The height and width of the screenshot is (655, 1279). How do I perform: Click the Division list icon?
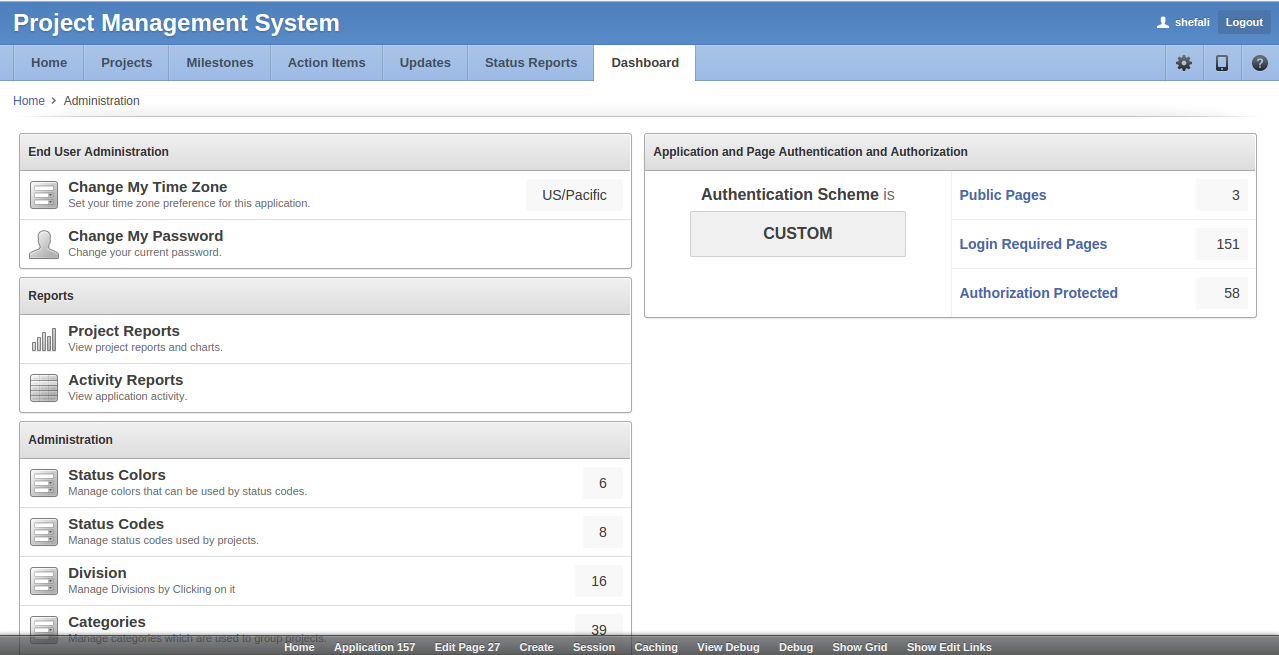coord(44,581)
